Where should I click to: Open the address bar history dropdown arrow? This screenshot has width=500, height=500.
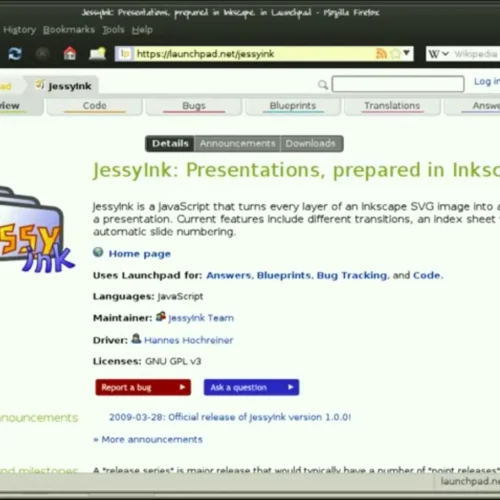tap(407, 53)
